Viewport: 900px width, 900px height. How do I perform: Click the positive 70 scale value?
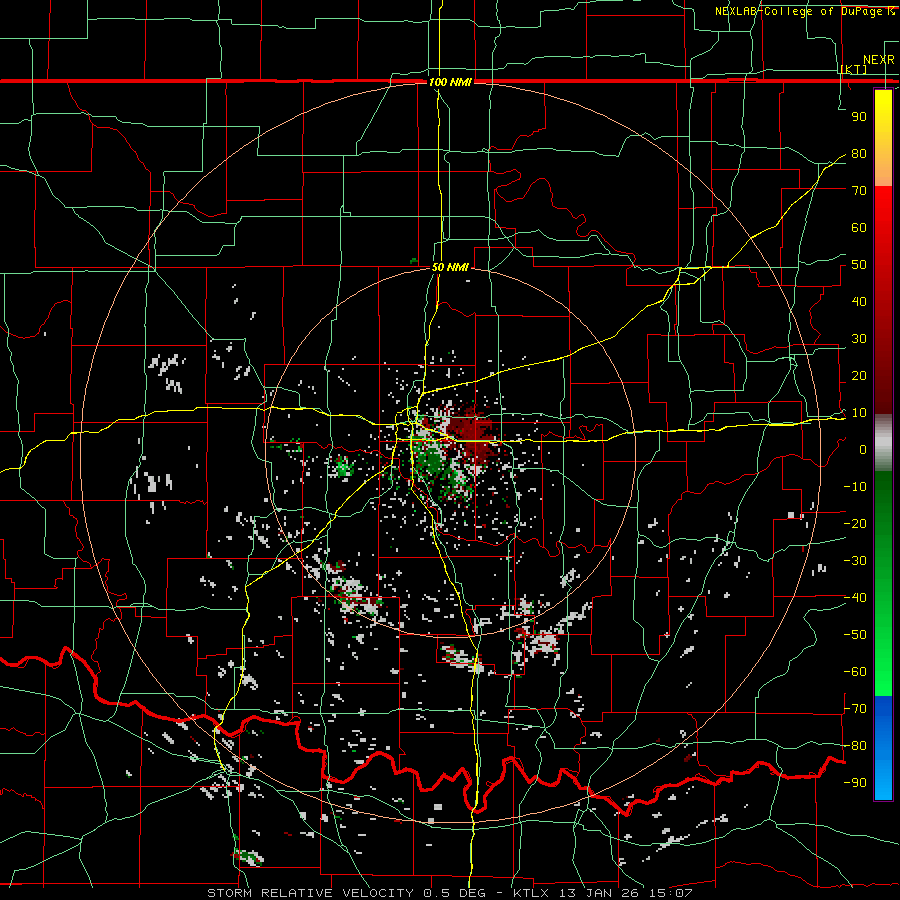(859, 191)
